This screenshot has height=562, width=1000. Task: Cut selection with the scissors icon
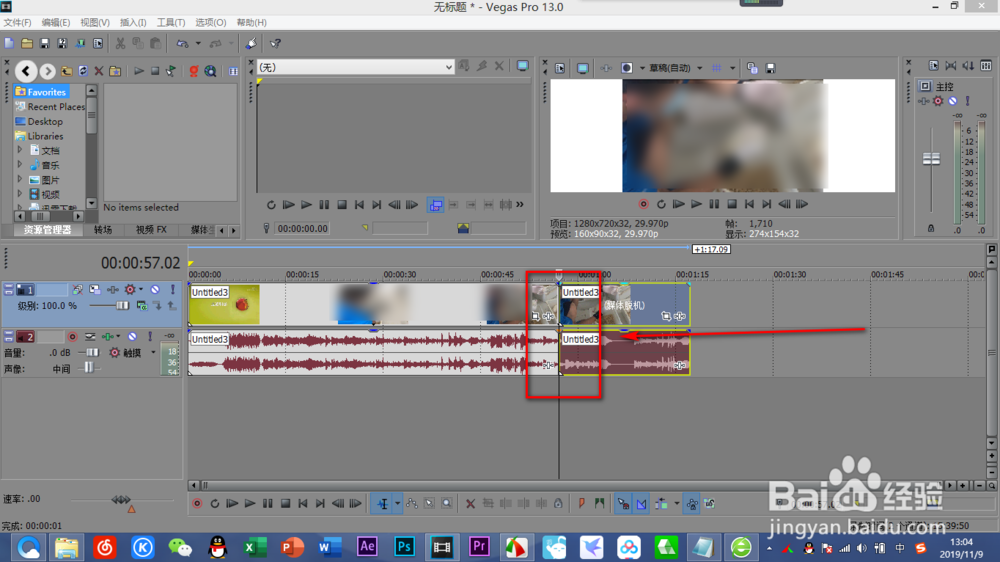pyautogui.click(x=120, y=43)
